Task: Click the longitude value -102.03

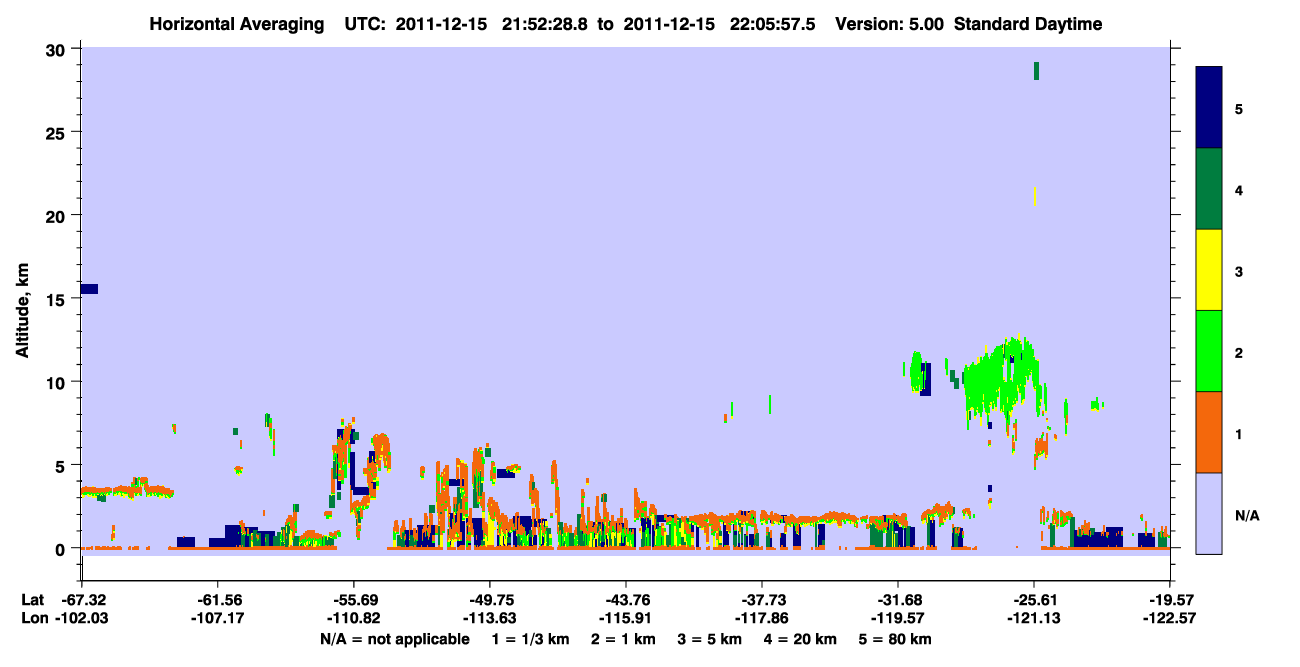Action: tap(82, 618)
